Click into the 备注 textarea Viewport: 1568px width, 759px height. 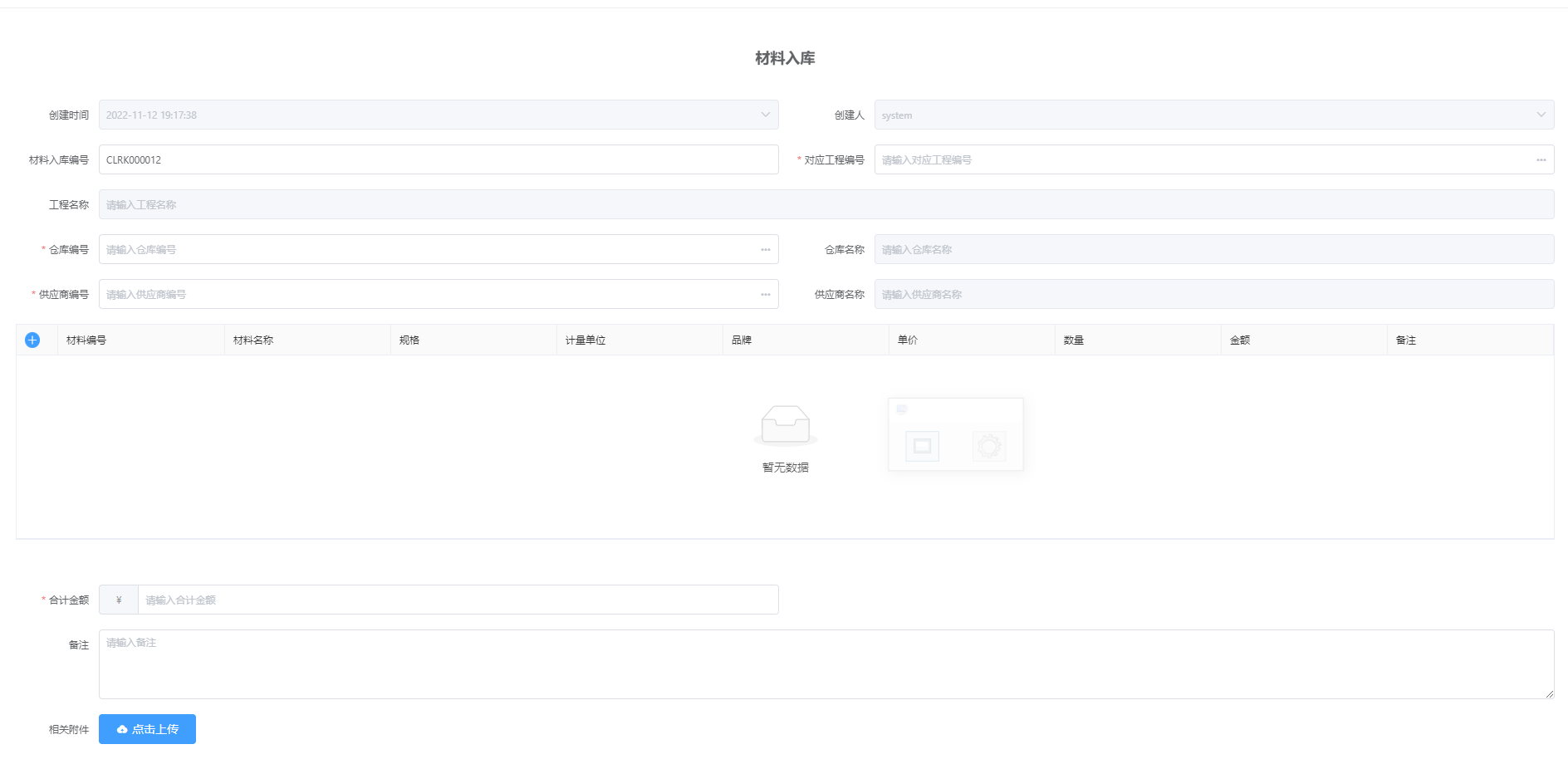(x=826, y=664)
